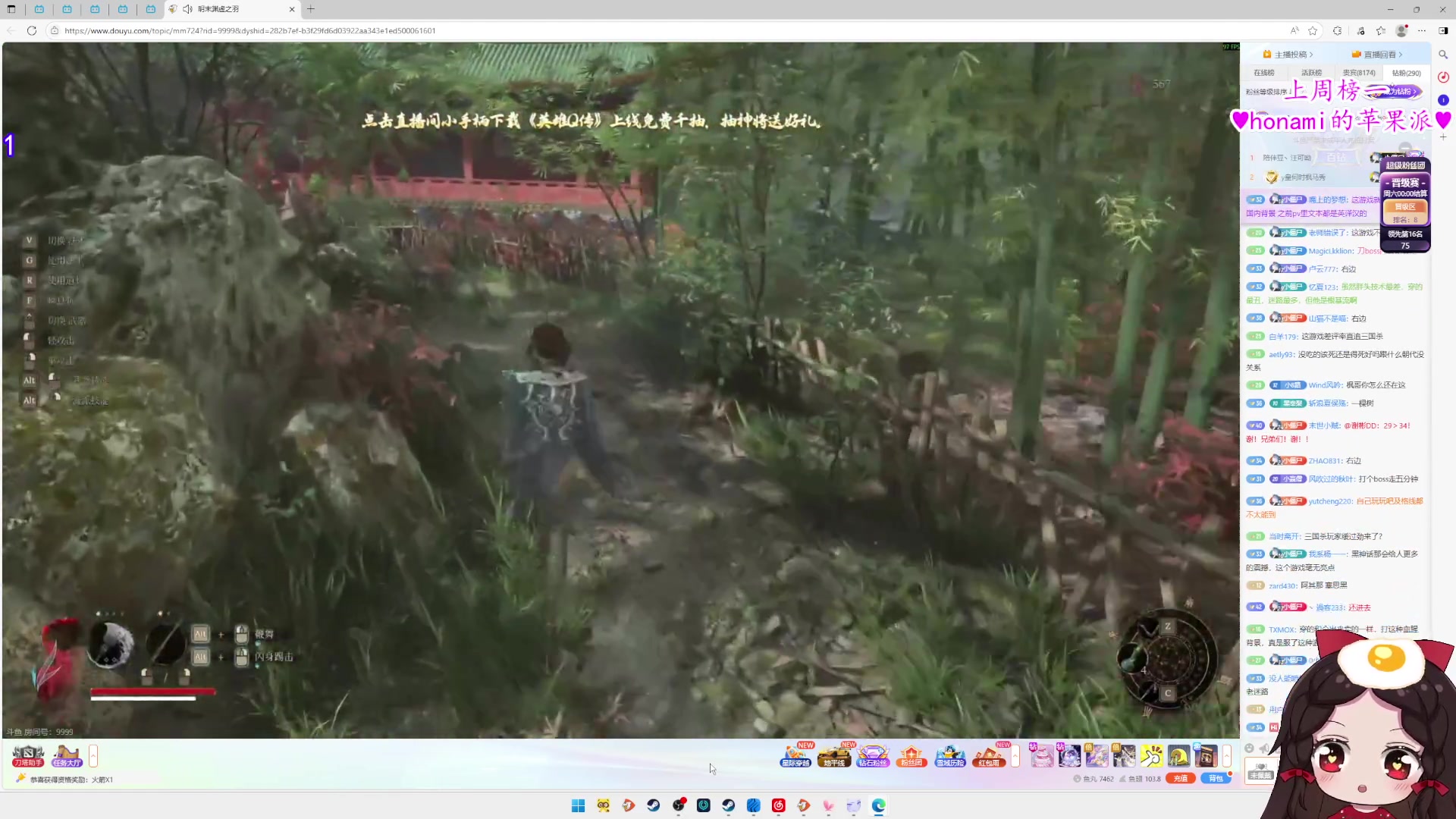Open the 刀塔助手 activity icon
This screenshot has height=819, width=1456.
click(28, 755)
